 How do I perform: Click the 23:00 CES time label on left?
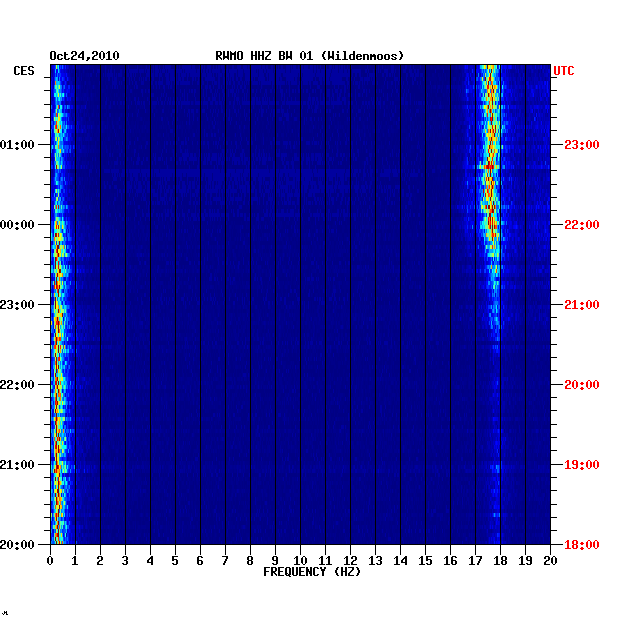pyautogui.click(x=17, y=305)
